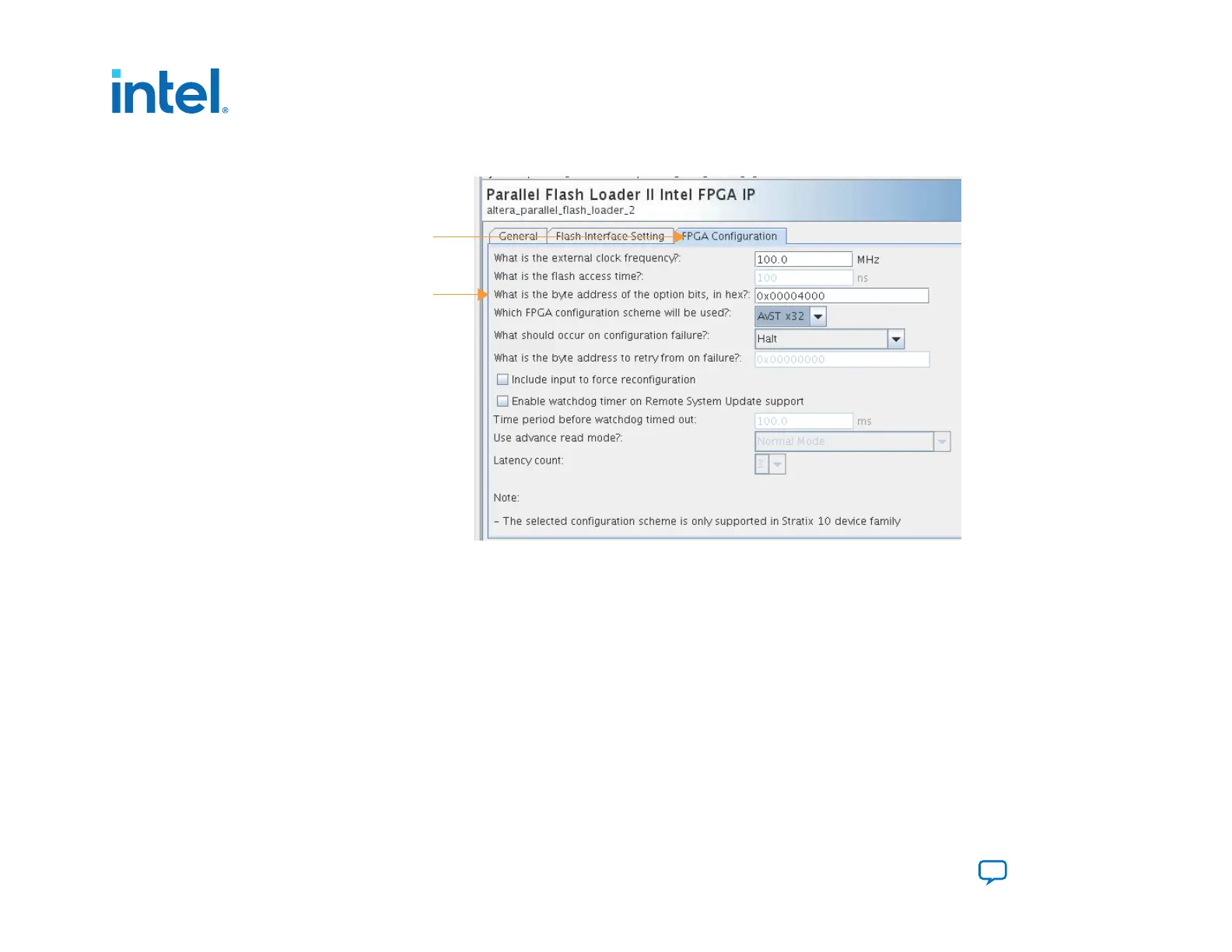Enable watchdog timer on Remote System Update

pyautogui.click(x=502, y=401)
